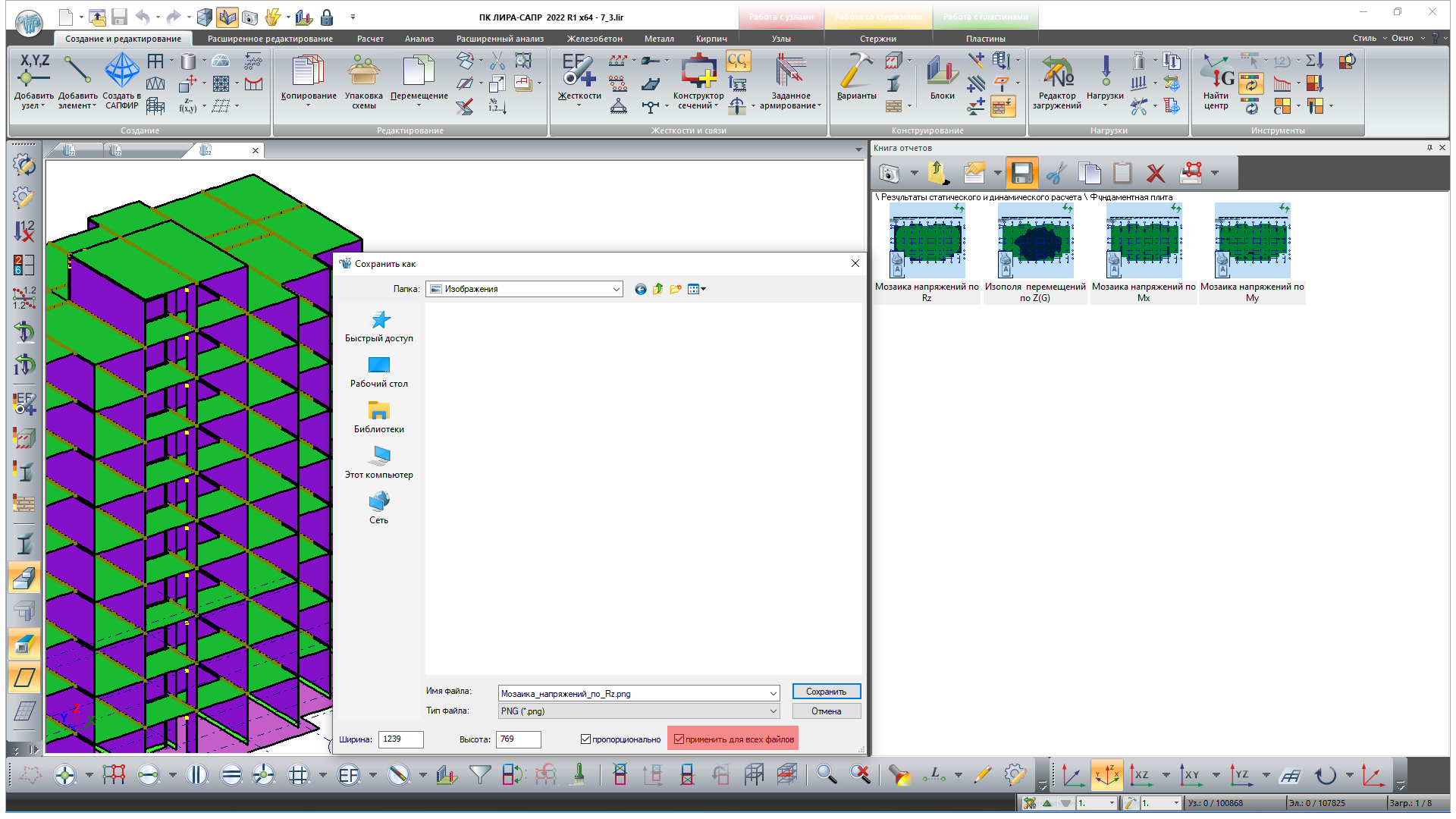Open the Железобетон ribbon tab
This screenshot has height=819, width=1456.
[595, 39]
